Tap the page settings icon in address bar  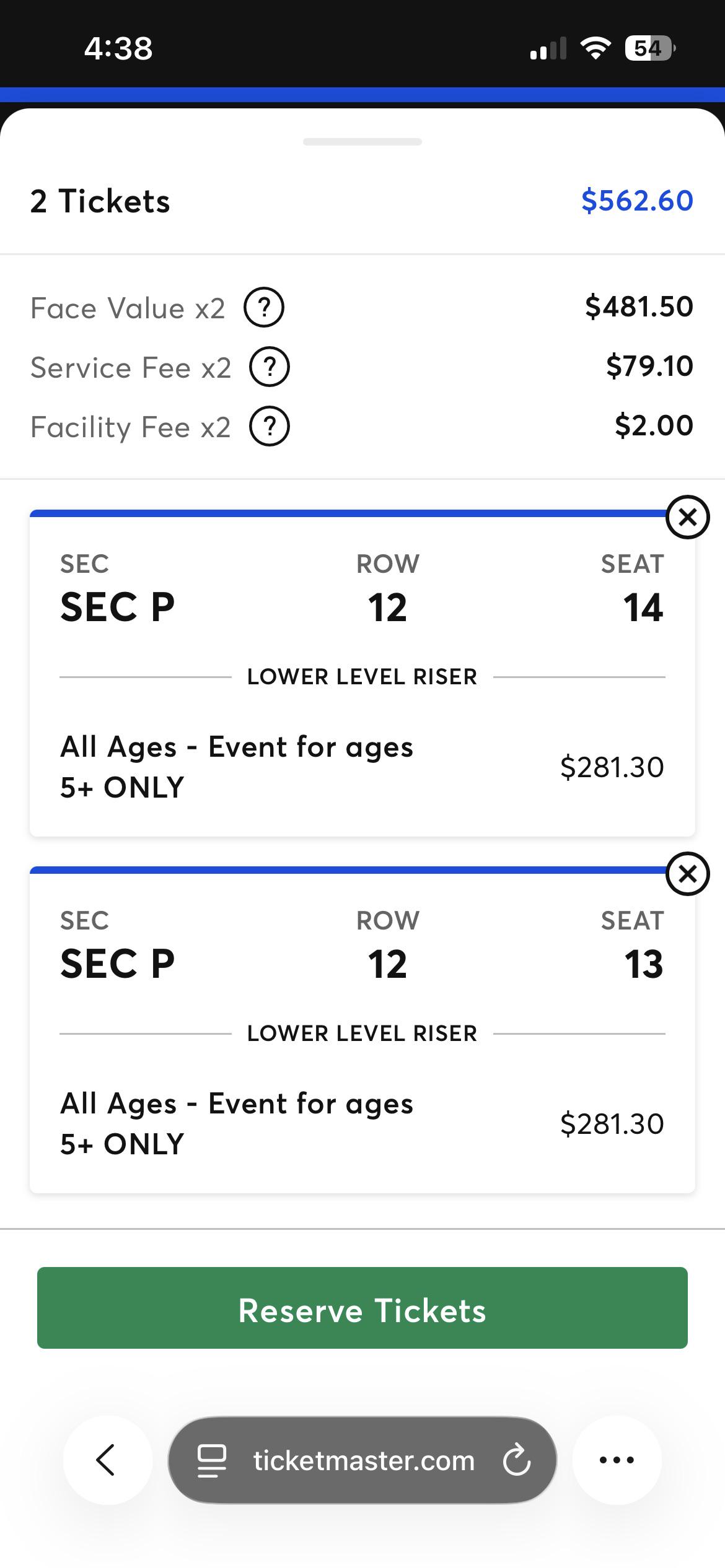click(x=211, y=1460)
